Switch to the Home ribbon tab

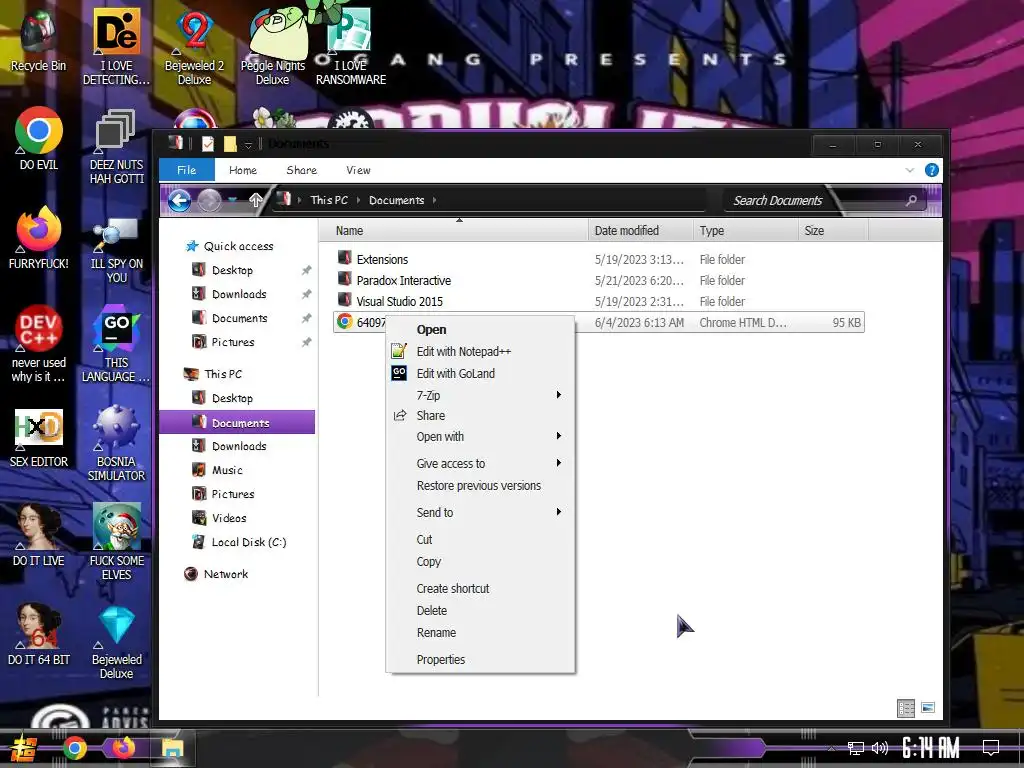click(243, 170)
